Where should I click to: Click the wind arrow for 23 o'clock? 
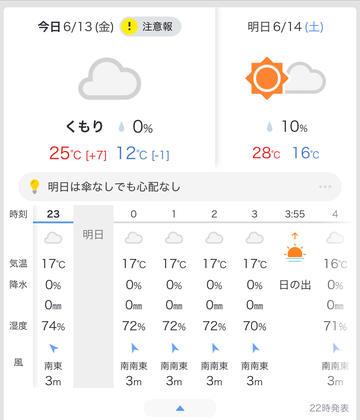[53, 348]
